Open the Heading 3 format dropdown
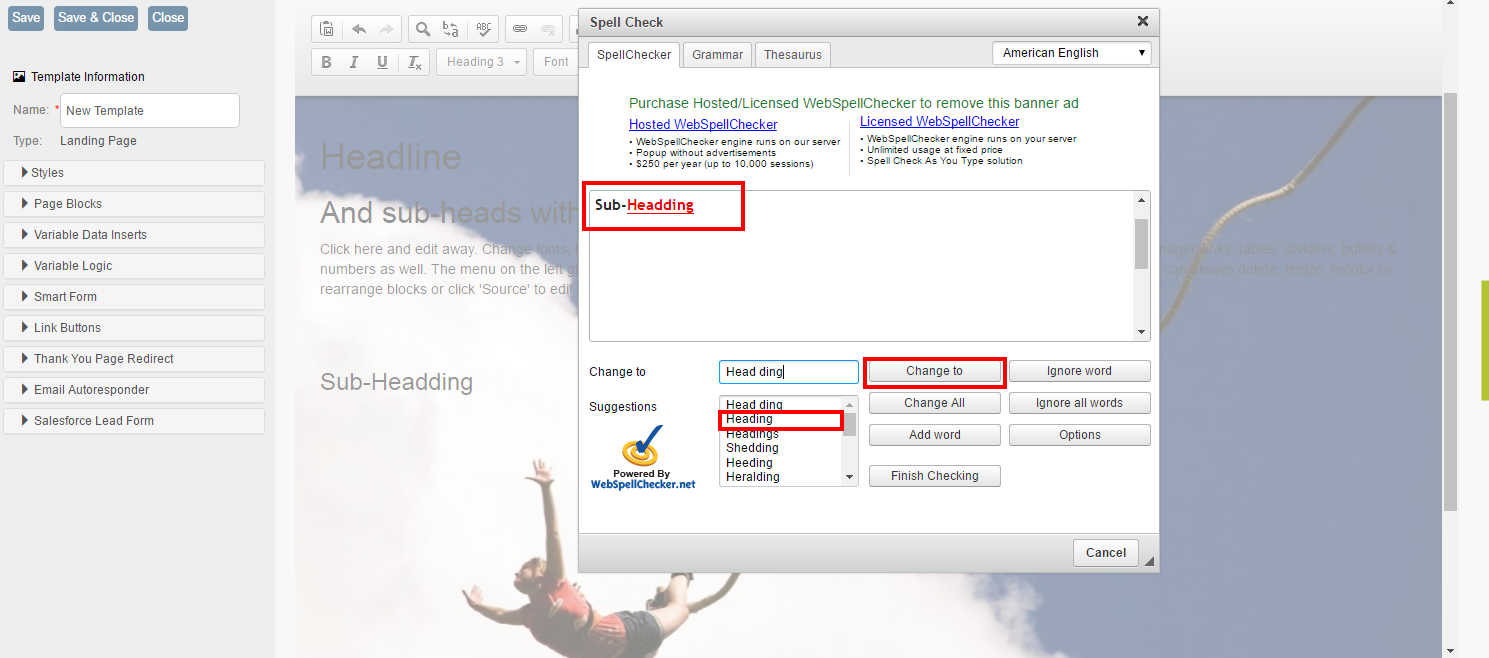 pyautogui.click(x=482, y=62)
